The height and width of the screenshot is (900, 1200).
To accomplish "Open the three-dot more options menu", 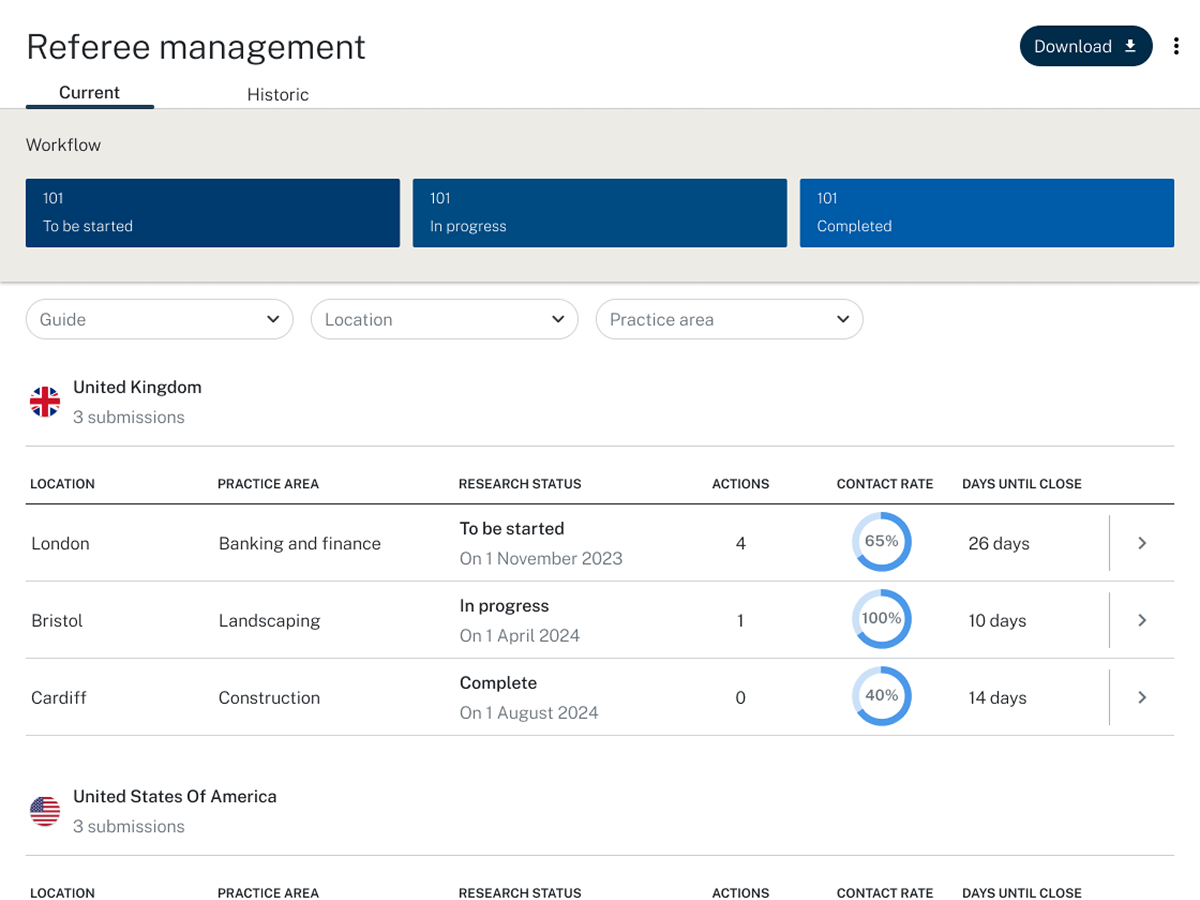I will click(1176, 46).
